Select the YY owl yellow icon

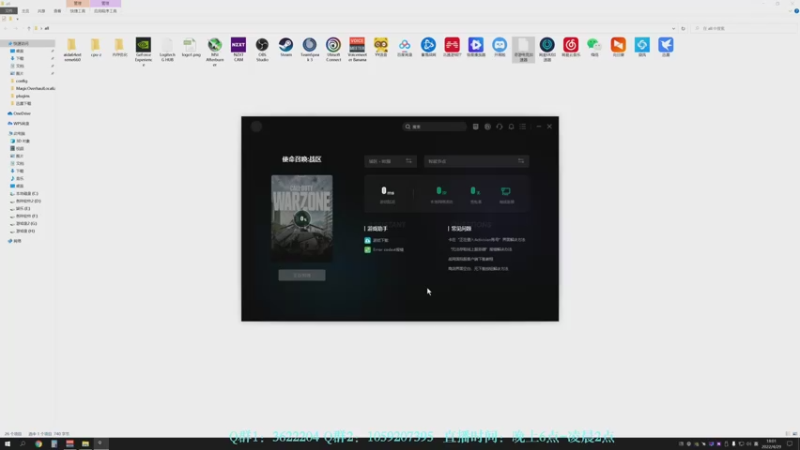click(x=381, y=47)
